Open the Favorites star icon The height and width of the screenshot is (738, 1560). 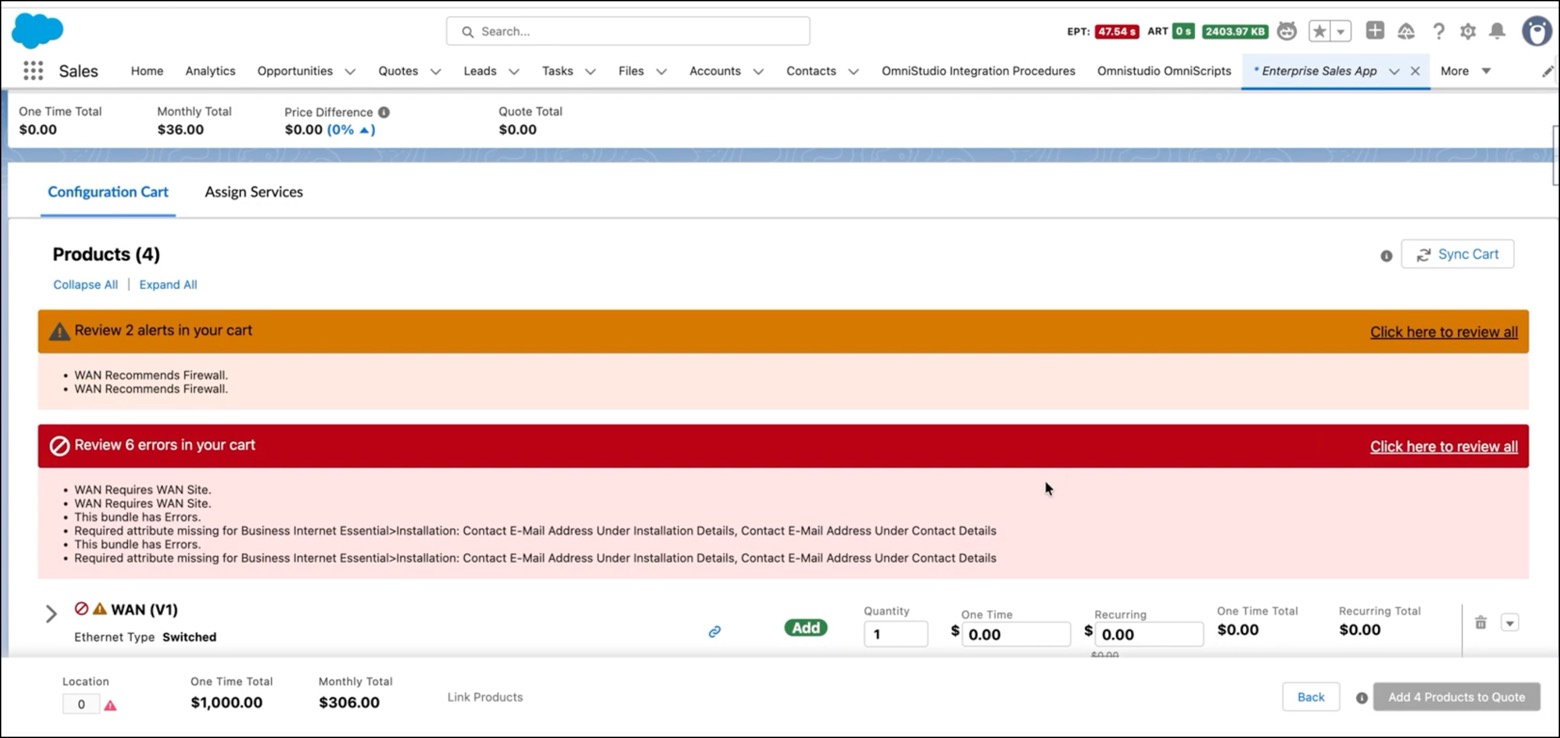(x=1320, y=31)
